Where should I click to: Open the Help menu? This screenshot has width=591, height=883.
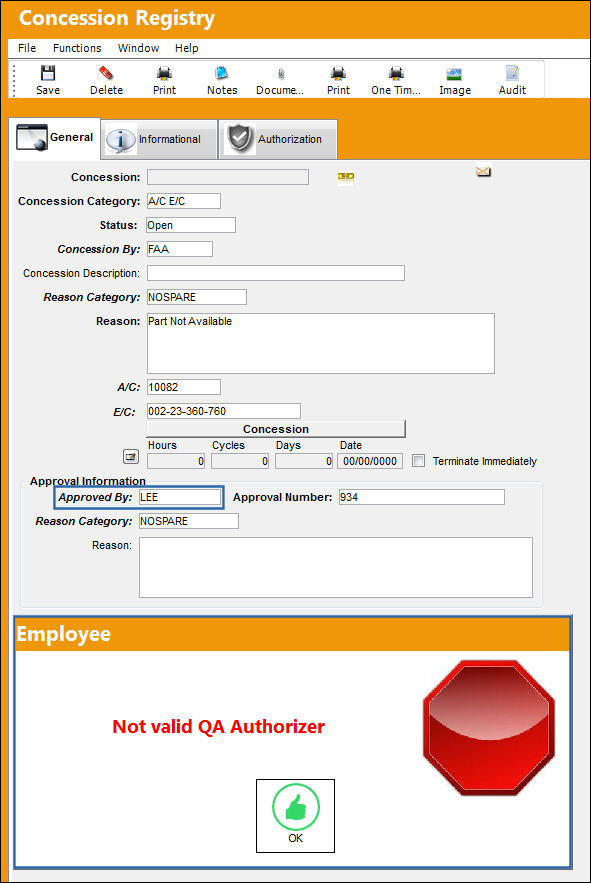(186, 48)
